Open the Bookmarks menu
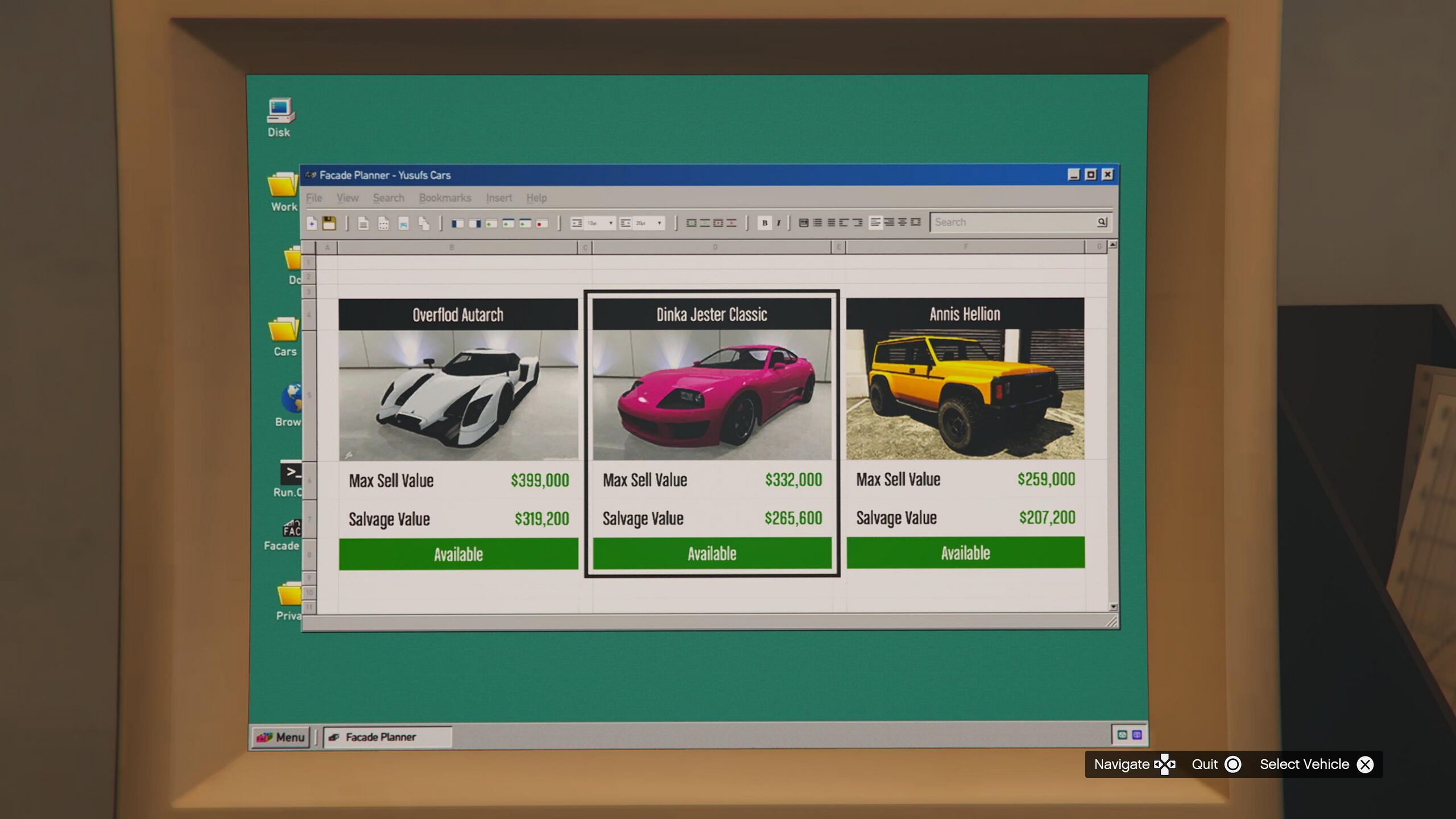Screen dimensions: 1456x819 click(x=445, y=198)
